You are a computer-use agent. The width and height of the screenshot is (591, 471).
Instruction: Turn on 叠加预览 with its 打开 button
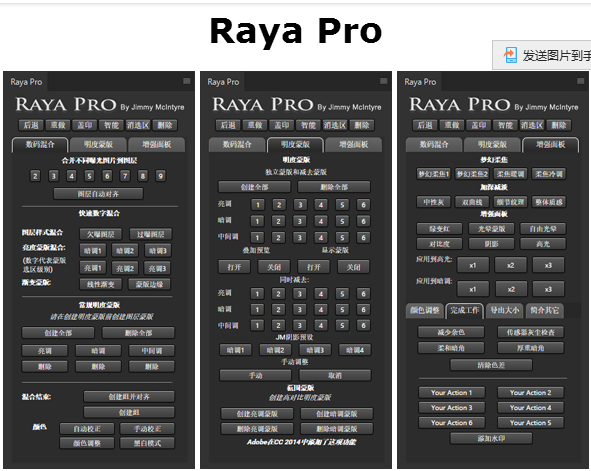point(234,267)
